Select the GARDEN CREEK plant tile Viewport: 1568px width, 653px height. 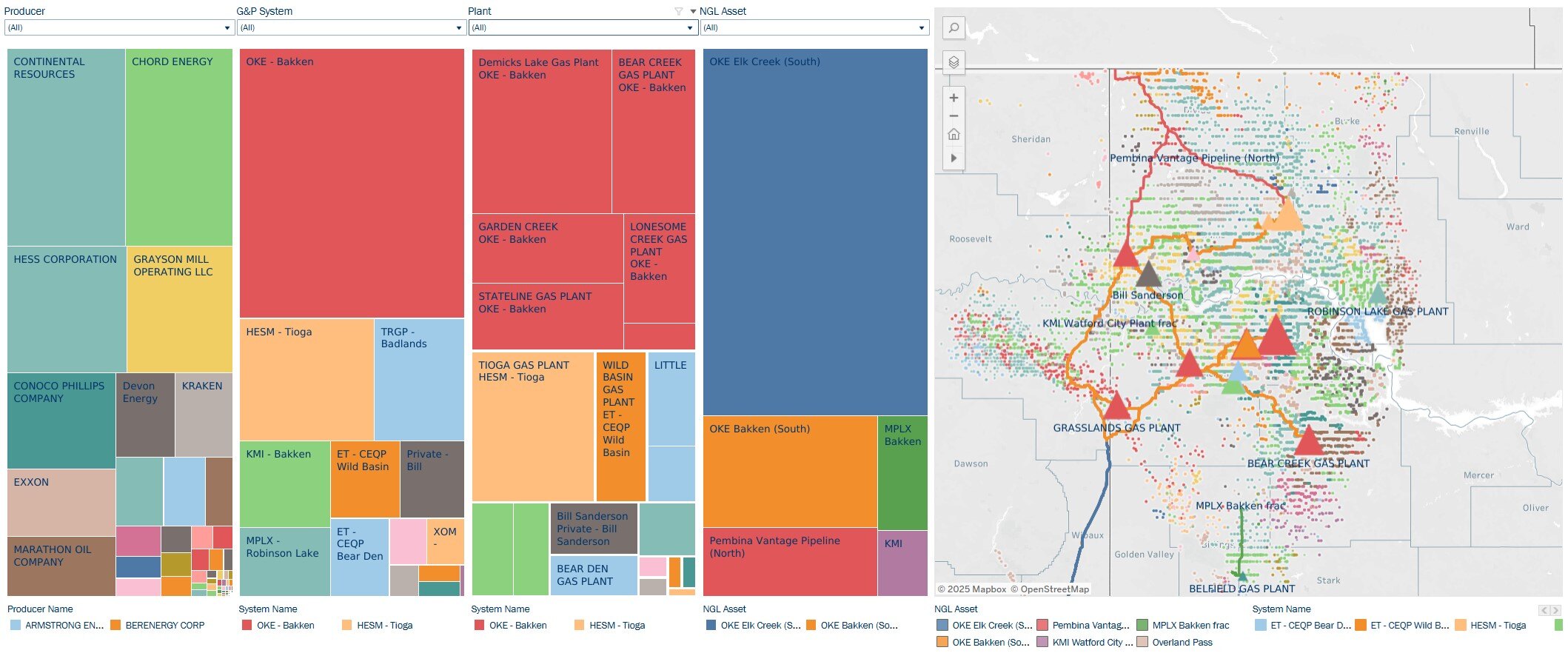click(x=548, y=249)
